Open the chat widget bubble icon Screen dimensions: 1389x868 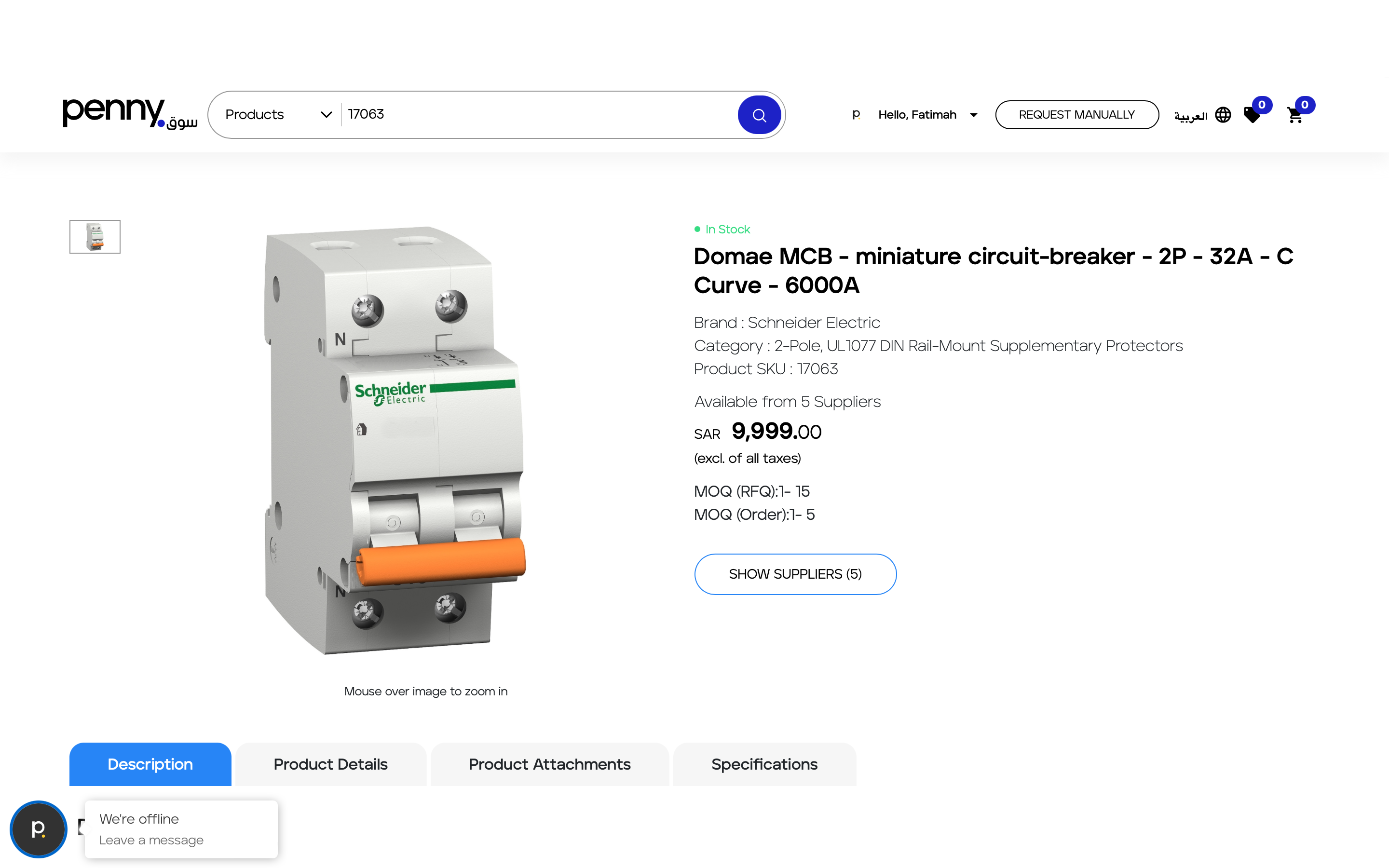pos(39,829)
